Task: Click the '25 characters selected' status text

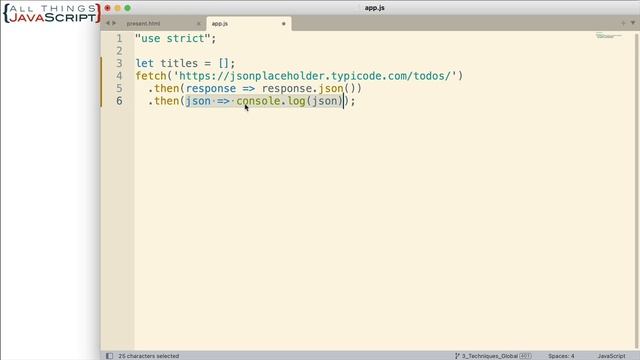Action: click(149, 356)
